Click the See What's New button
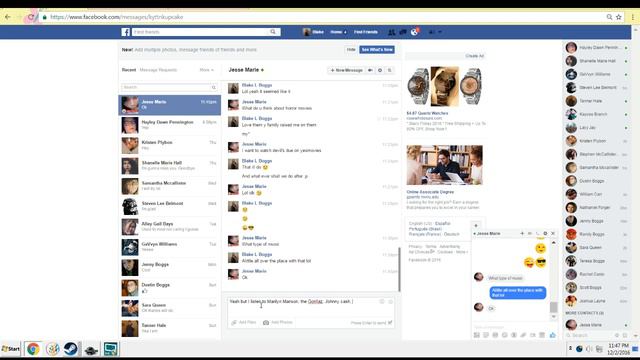 point(377,49)
